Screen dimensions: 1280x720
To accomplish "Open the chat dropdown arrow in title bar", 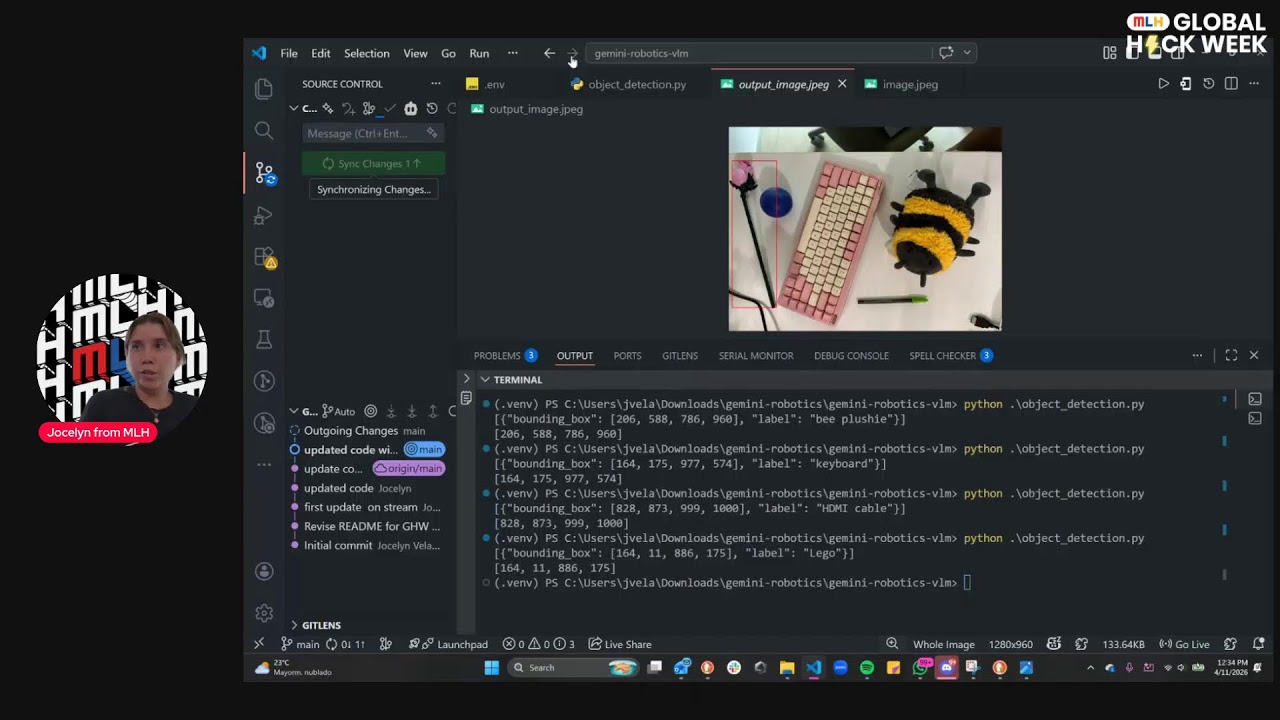I will pyautogui.click(x=967, y=53).
